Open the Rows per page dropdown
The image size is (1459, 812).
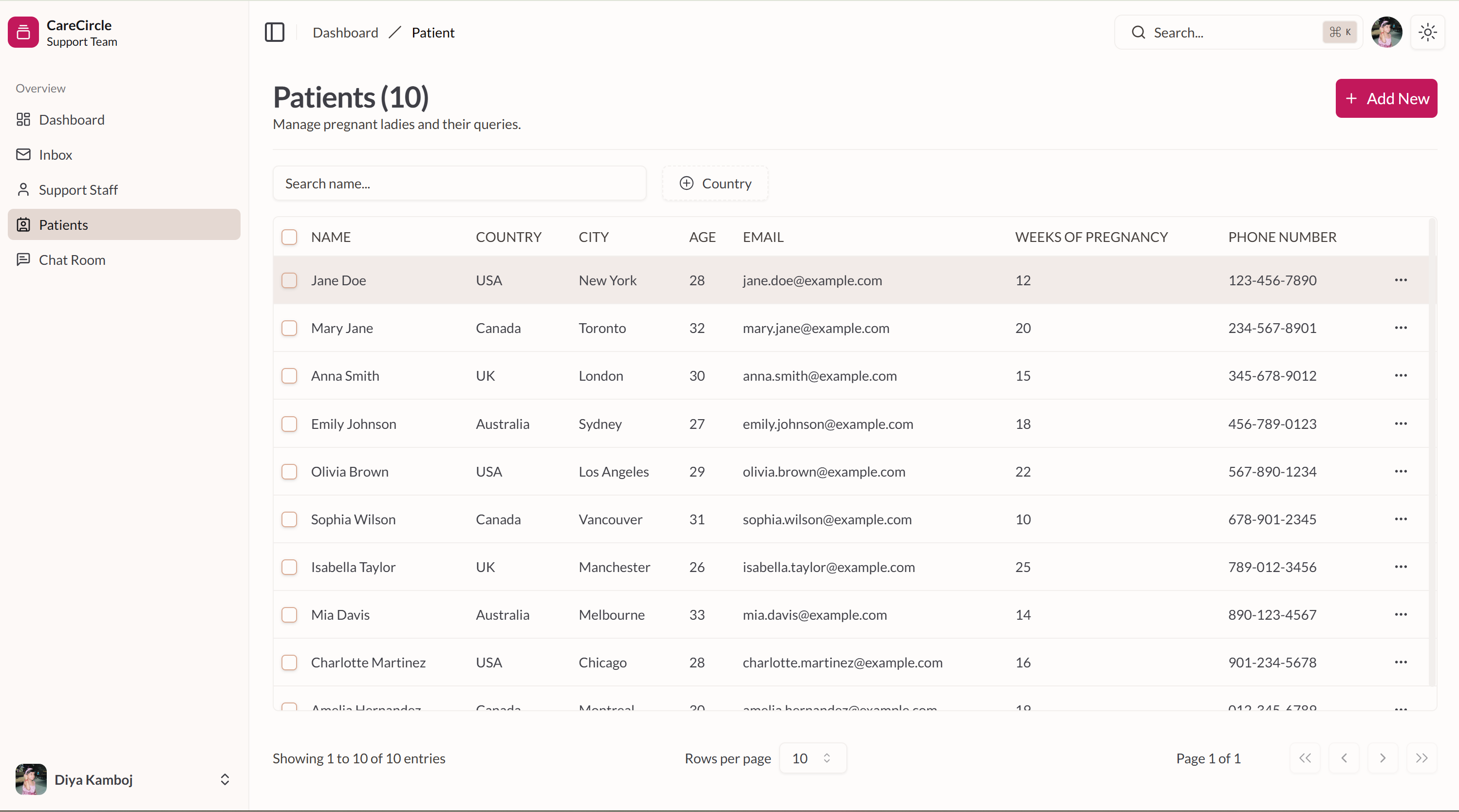[812, 758]
